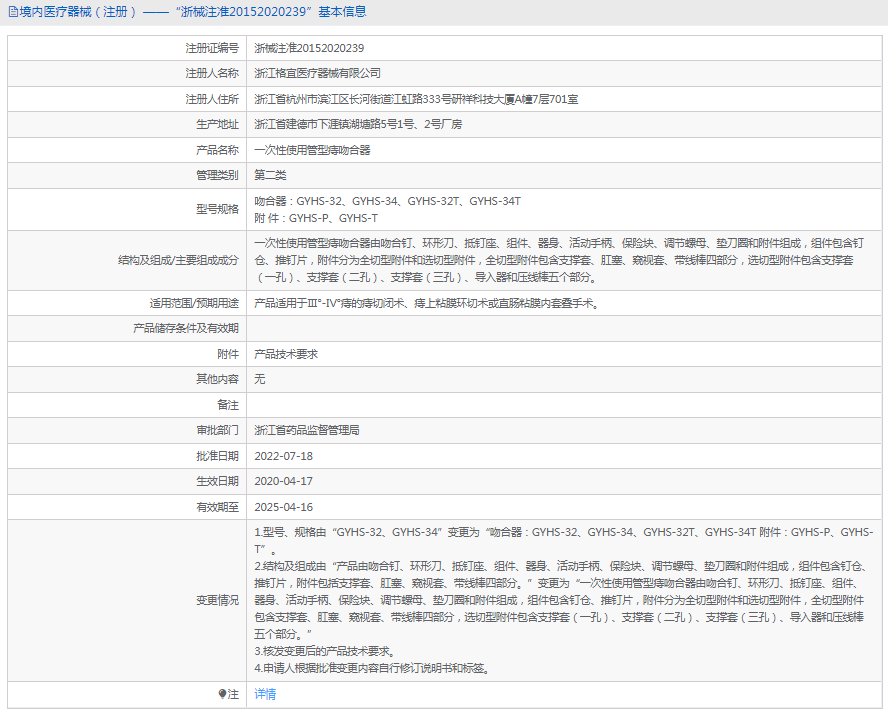
Task: Click the 注册证编号 label
Action: (x=212, y=48)
